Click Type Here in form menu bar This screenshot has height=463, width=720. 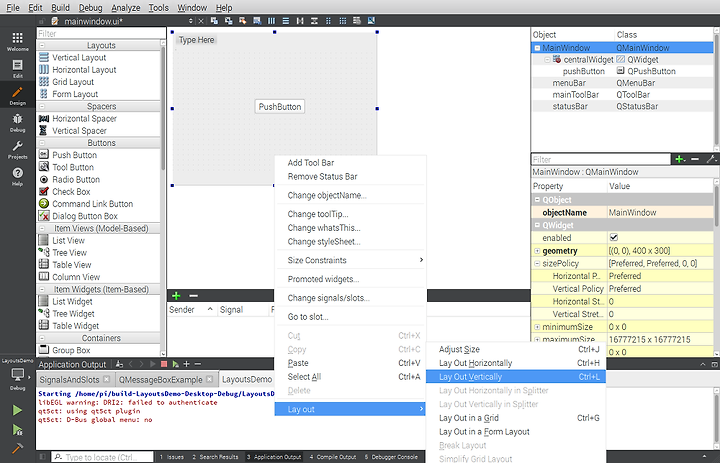197,40
